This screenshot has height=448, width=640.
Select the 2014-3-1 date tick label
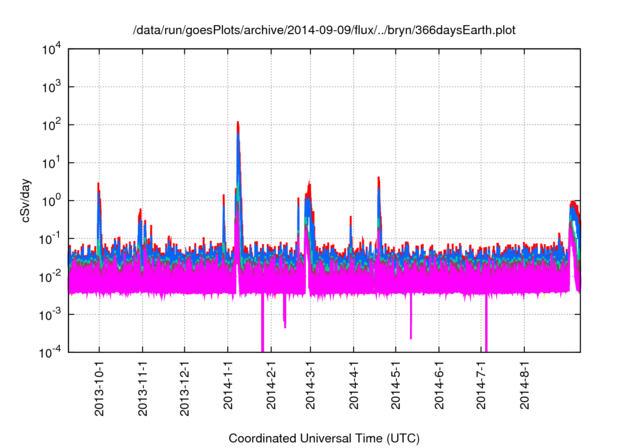click(x=309, y=388)
